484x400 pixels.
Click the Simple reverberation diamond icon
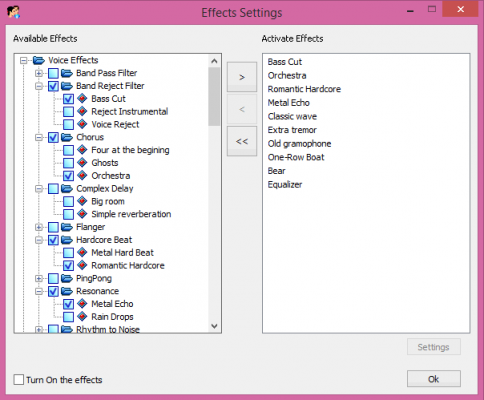(x=82, y=214)
